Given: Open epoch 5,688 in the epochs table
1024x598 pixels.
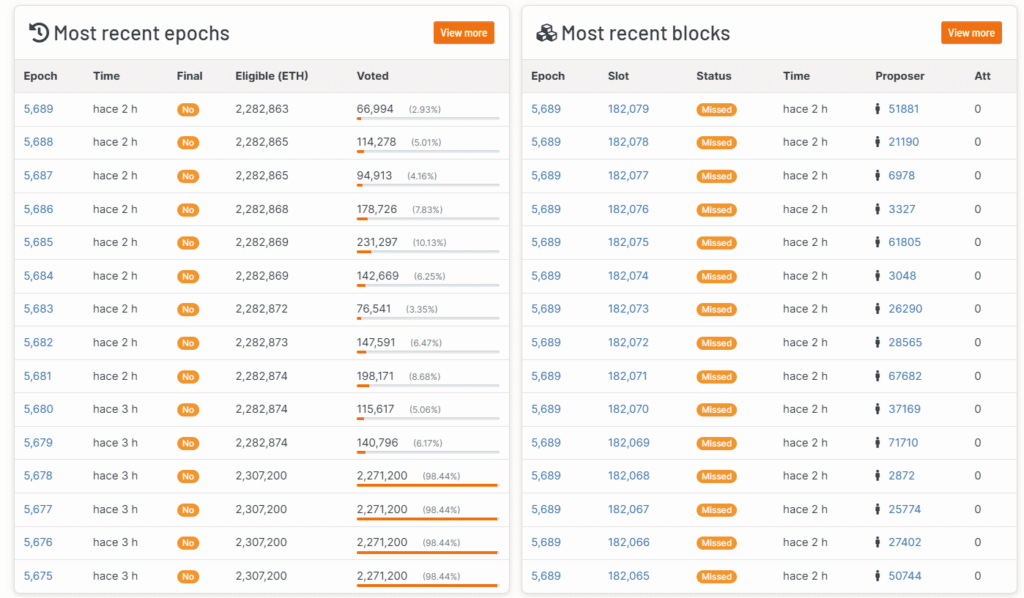Looking at the screenshot, I should pos(39,142).
